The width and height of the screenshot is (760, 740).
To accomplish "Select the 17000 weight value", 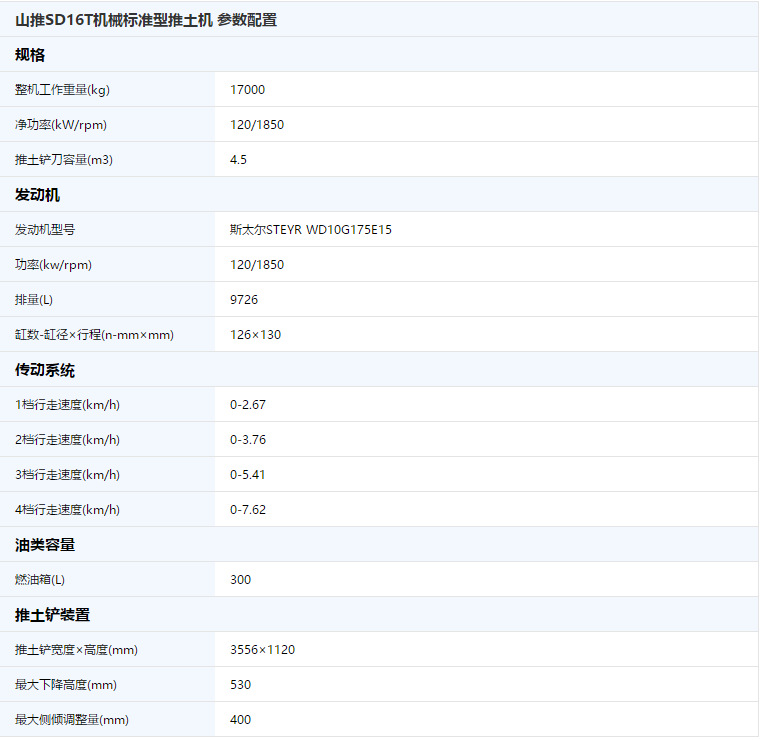I will pos(247,90).
